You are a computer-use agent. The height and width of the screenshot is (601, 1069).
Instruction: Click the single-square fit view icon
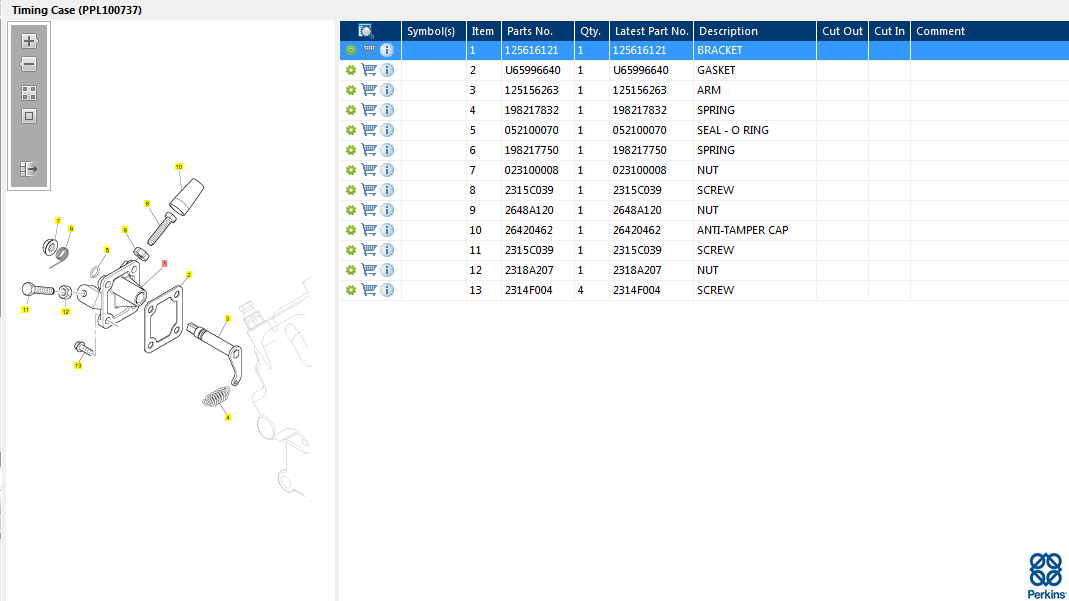[29, 116]
